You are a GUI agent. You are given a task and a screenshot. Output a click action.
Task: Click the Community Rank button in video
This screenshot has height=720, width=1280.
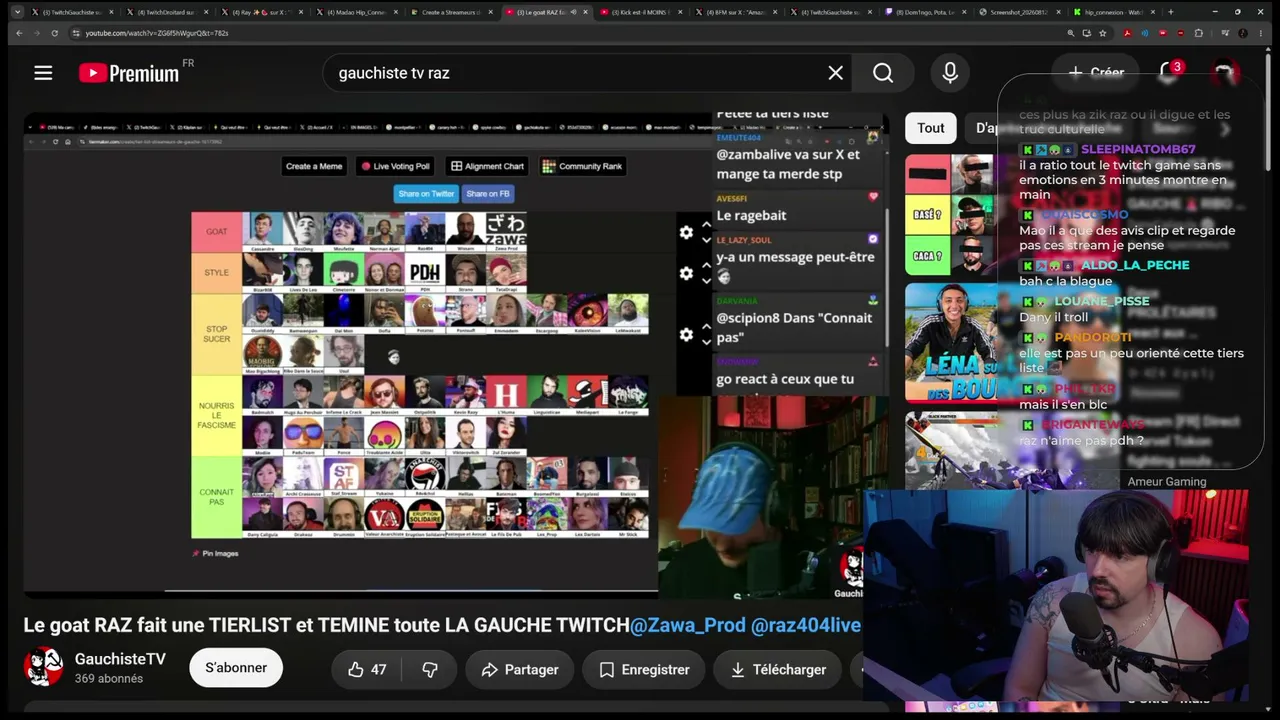(582, 166)
